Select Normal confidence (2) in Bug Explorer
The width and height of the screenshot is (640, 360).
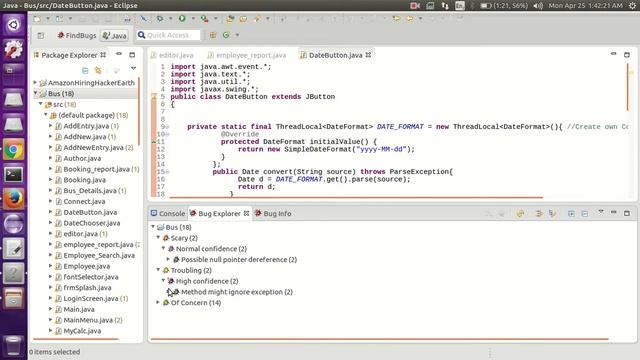(211, 249)
